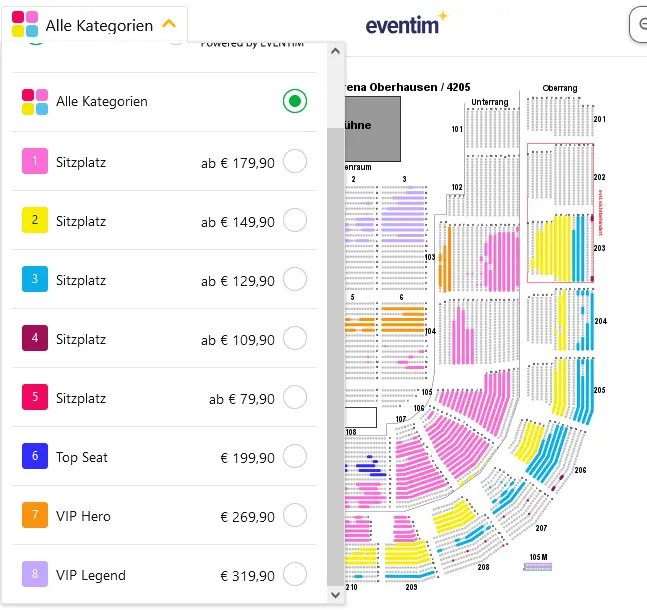Click the lilac VIP Legend icon
The image size is (647, 613).
pyautogui.click(x=35, y=574)
